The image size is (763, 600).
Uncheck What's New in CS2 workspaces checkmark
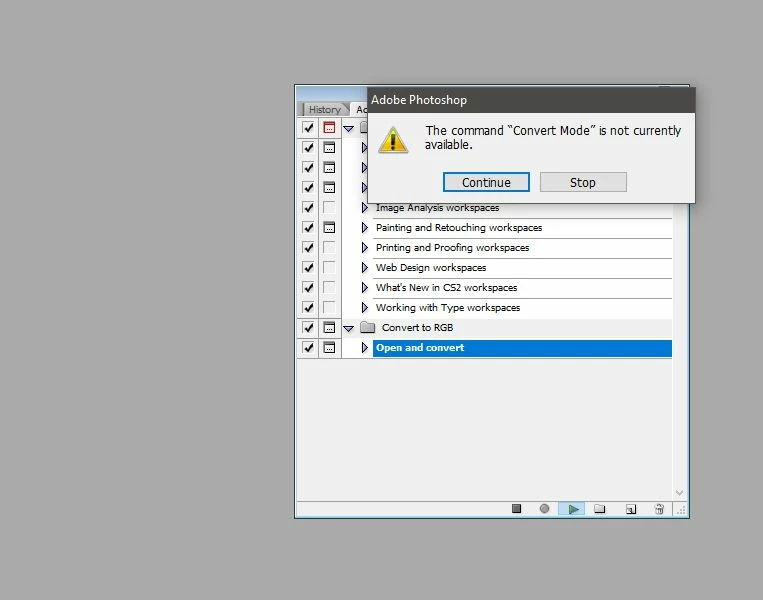pyautogui.click(x=308, y=287)
